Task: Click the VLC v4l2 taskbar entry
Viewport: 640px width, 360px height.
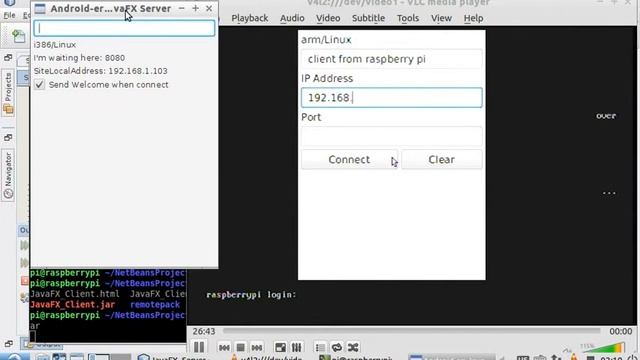Action: (267, 357)
